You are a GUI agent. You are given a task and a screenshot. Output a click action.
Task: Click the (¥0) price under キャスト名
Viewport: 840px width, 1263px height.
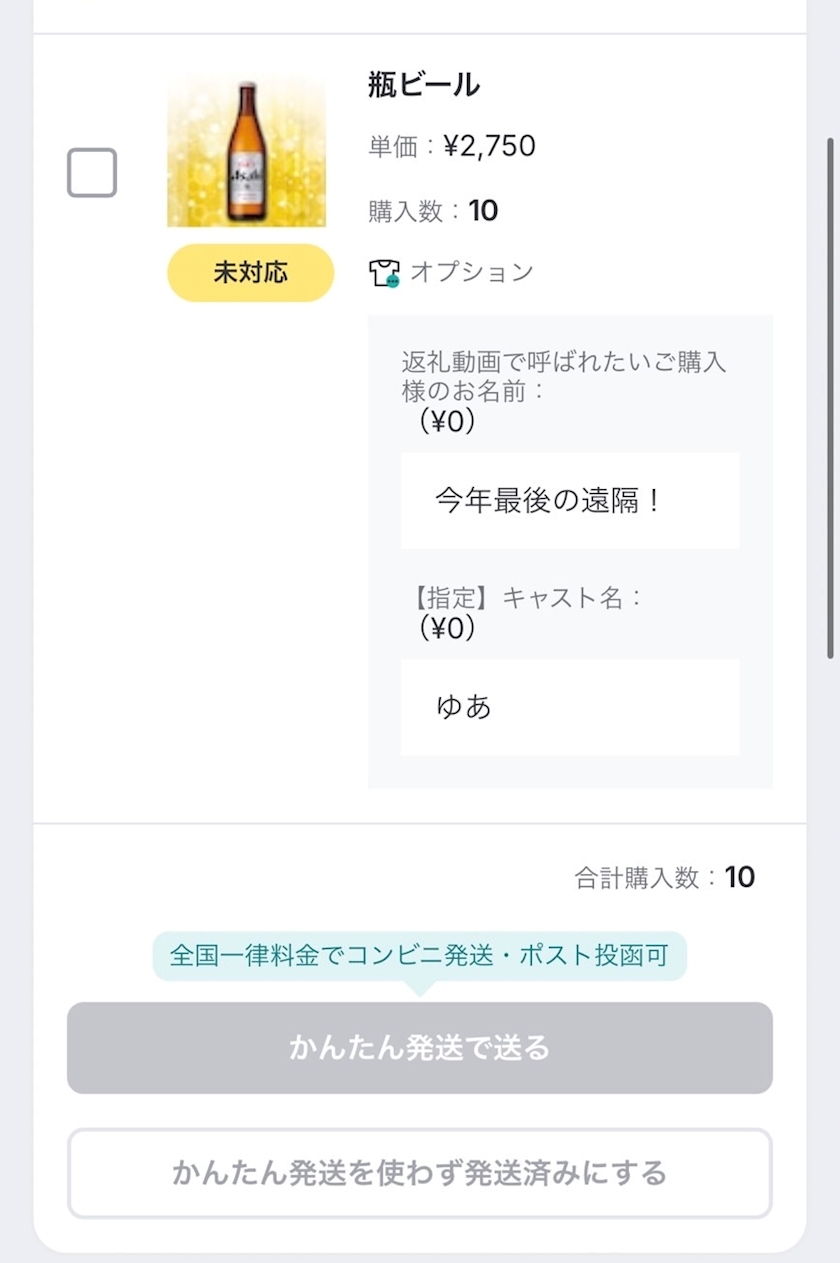click(446, 628)
